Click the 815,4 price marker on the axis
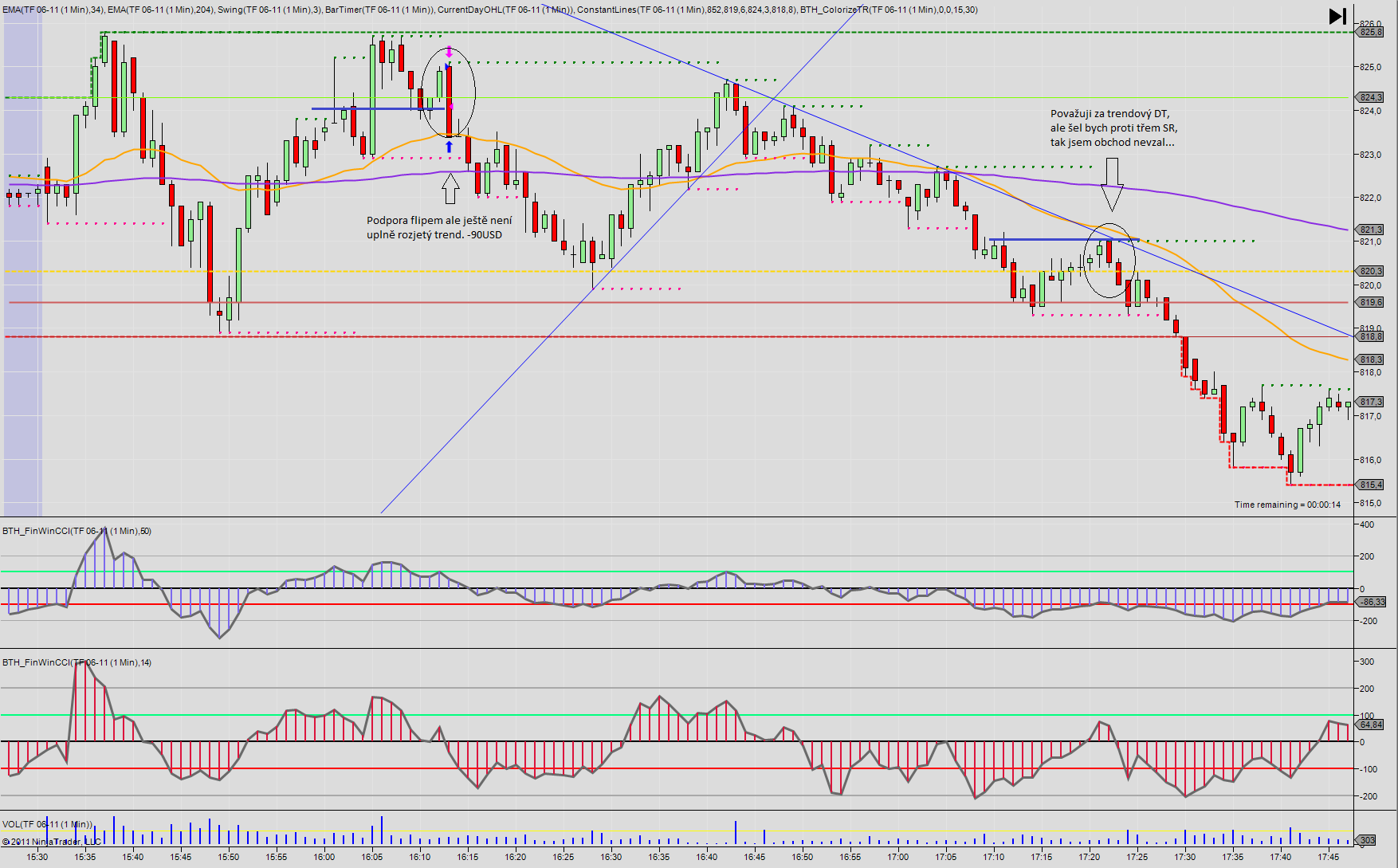Image resolution: width=1398 pixels, height=868 pixels. [x=1371, y=485]
